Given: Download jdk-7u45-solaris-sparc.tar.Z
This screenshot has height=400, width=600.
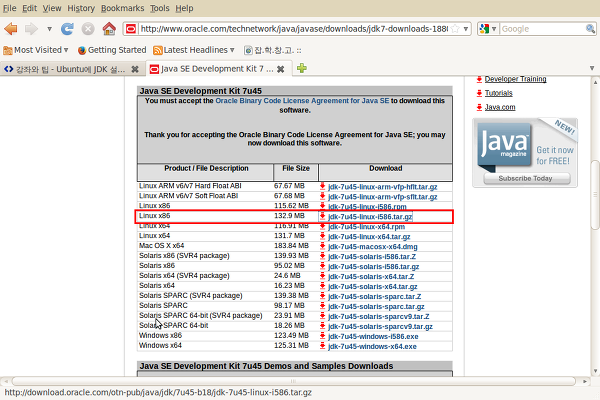Looking at the screenshot, I should [375, 296].
